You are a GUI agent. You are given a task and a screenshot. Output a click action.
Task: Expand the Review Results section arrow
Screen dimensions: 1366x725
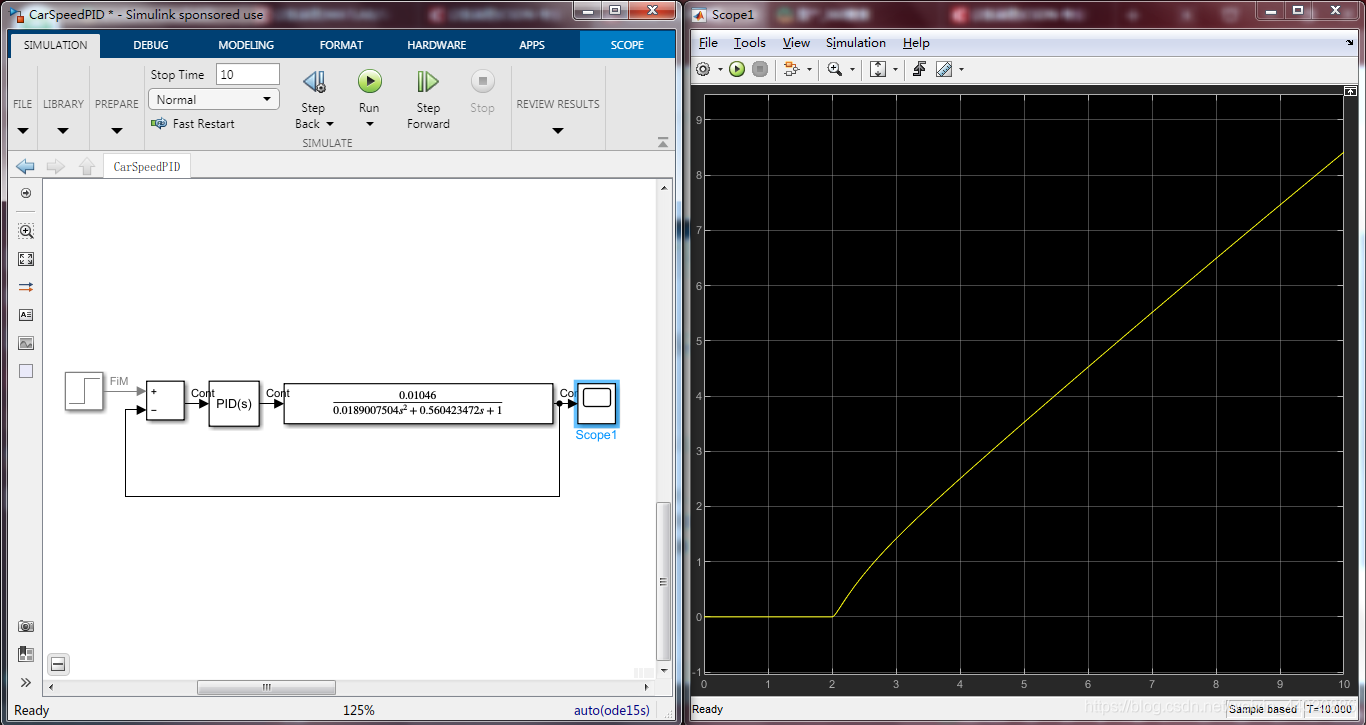558,131
